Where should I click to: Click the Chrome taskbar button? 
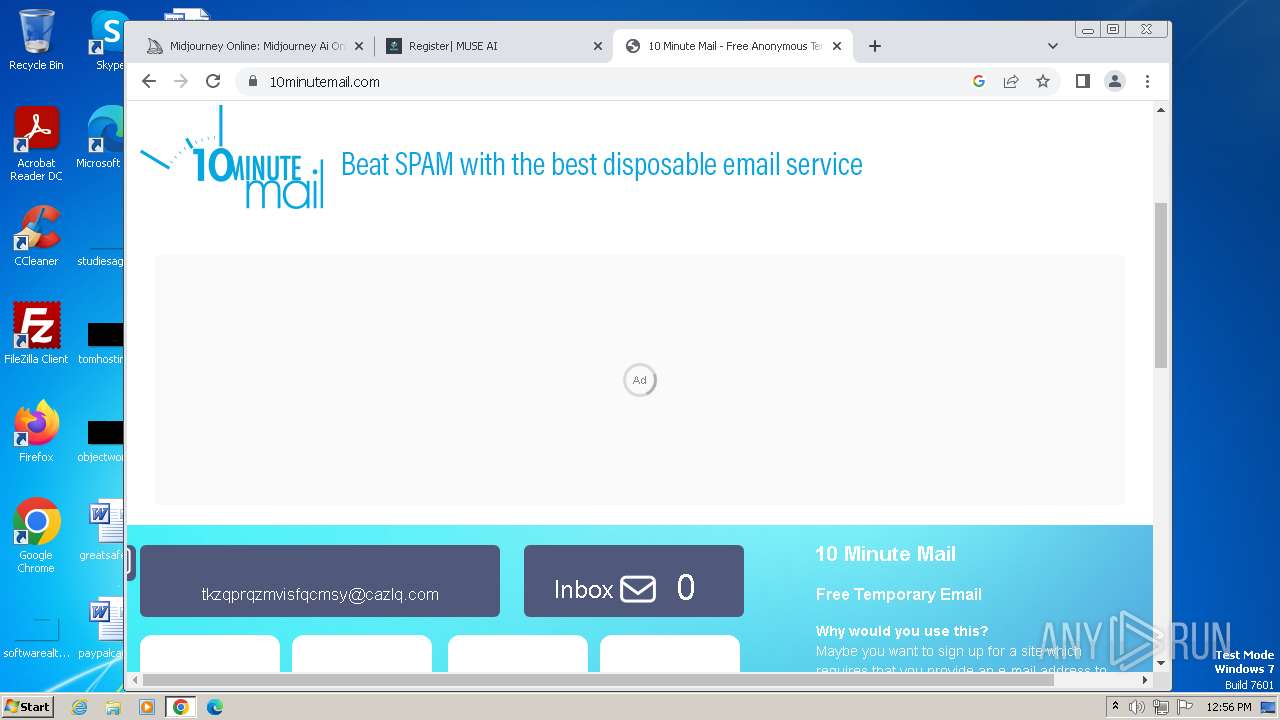(181, 707)
